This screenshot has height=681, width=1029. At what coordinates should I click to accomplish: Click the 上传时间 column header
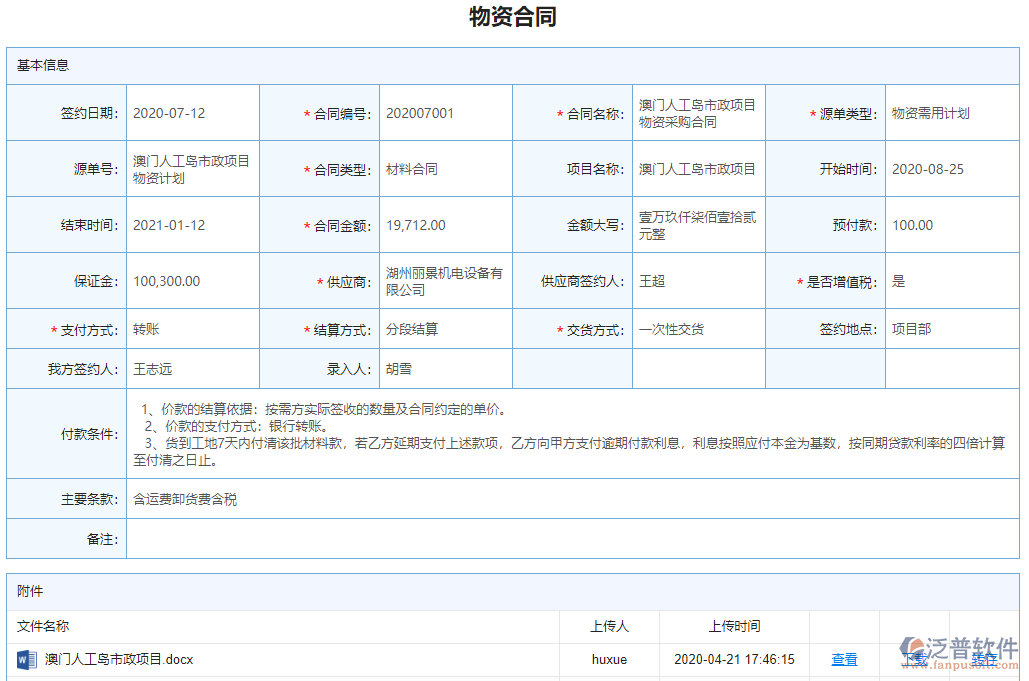(737, 626)
